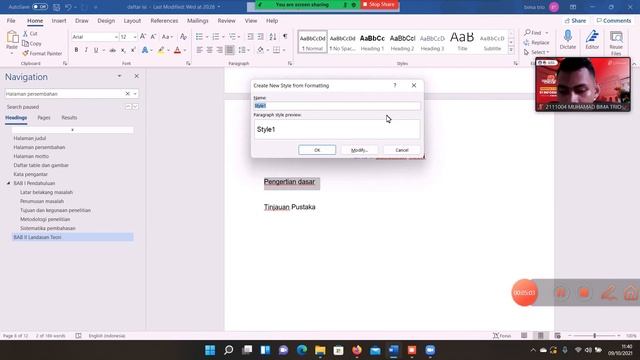Switch to Layout ribbon tab
640x360 pixels.
point(132,20)
